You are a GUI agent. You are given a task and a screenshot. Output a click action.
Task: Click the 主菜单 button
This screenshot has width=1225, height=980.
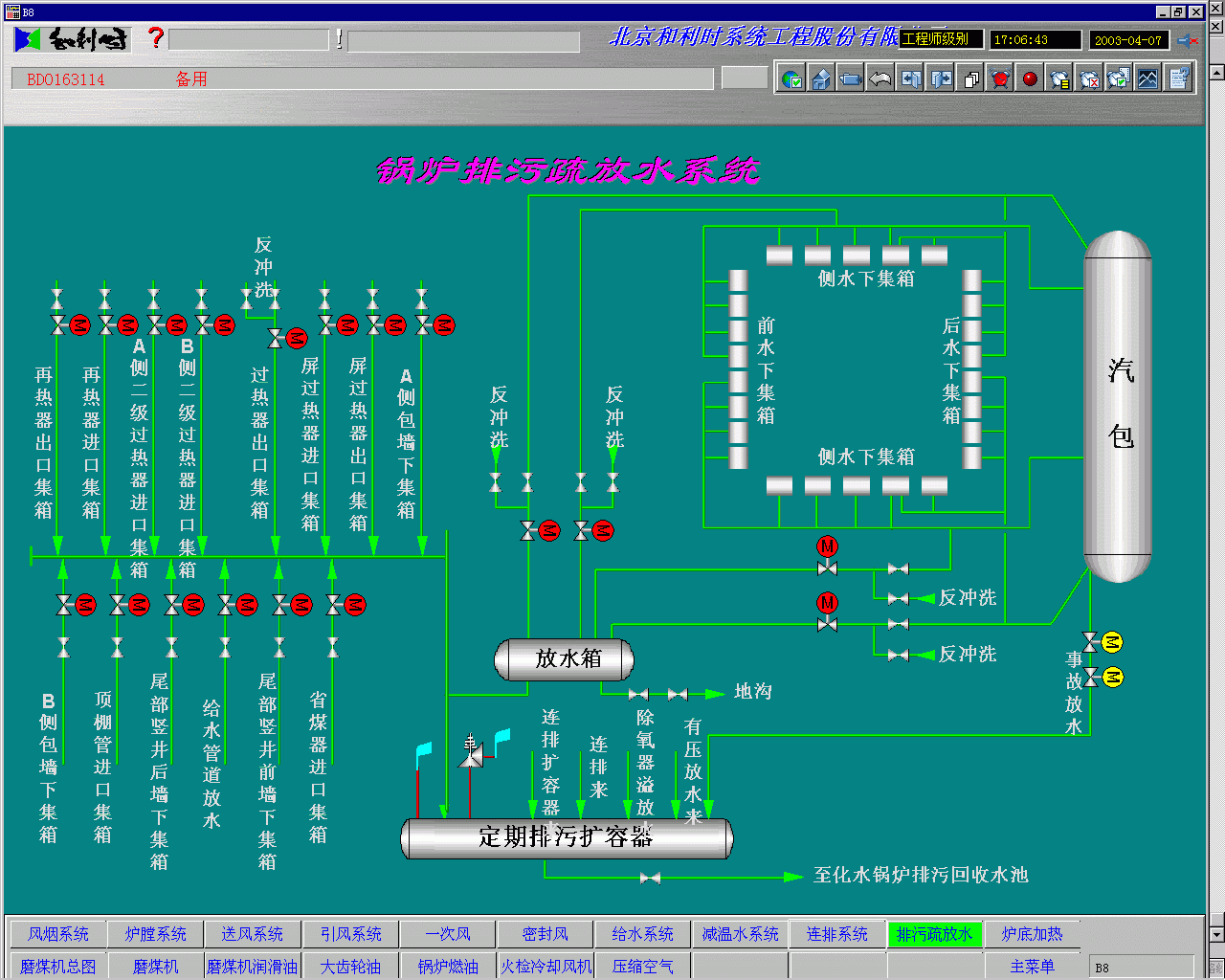[x=1032, y=967]
